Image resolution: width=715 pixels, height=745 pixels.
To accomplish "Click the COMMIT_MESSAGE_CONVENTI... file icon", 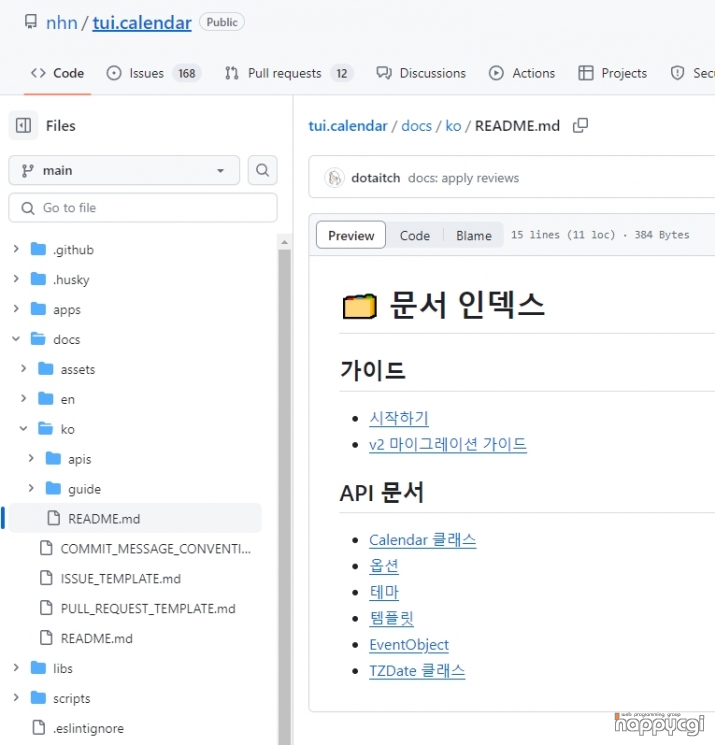I will click(x=46, y=548).
